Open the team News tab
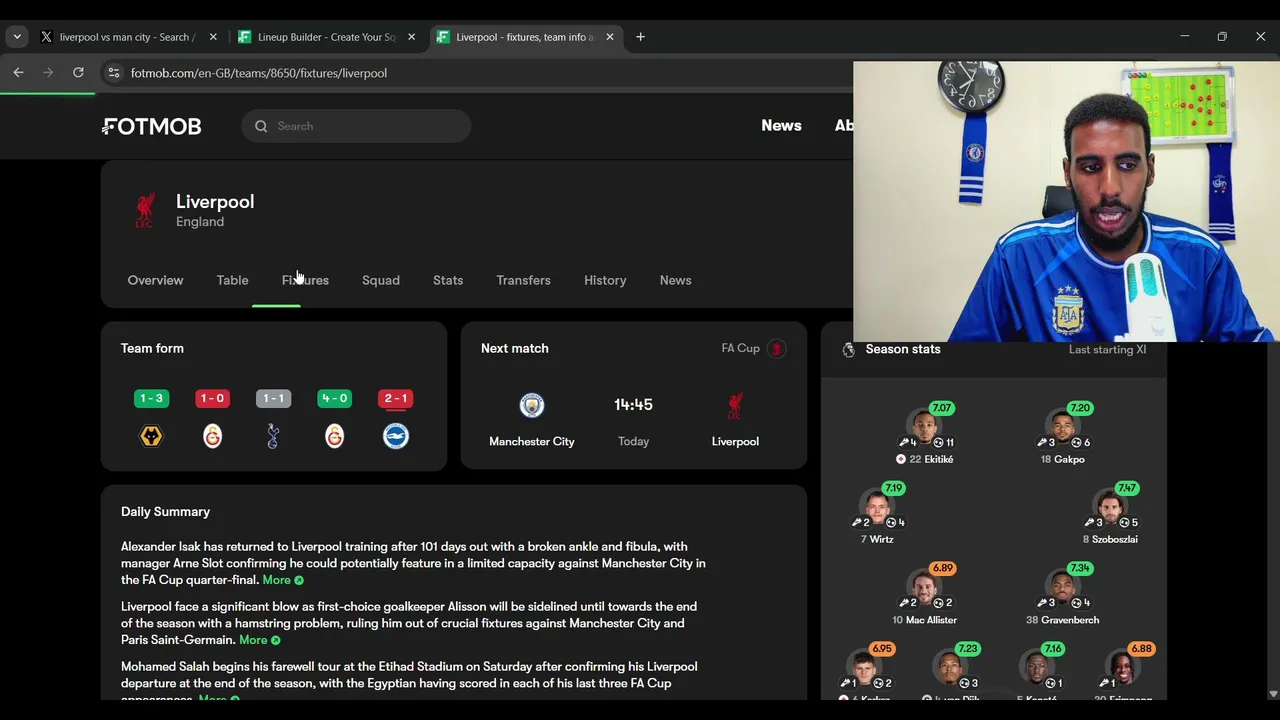 (675, 280)
